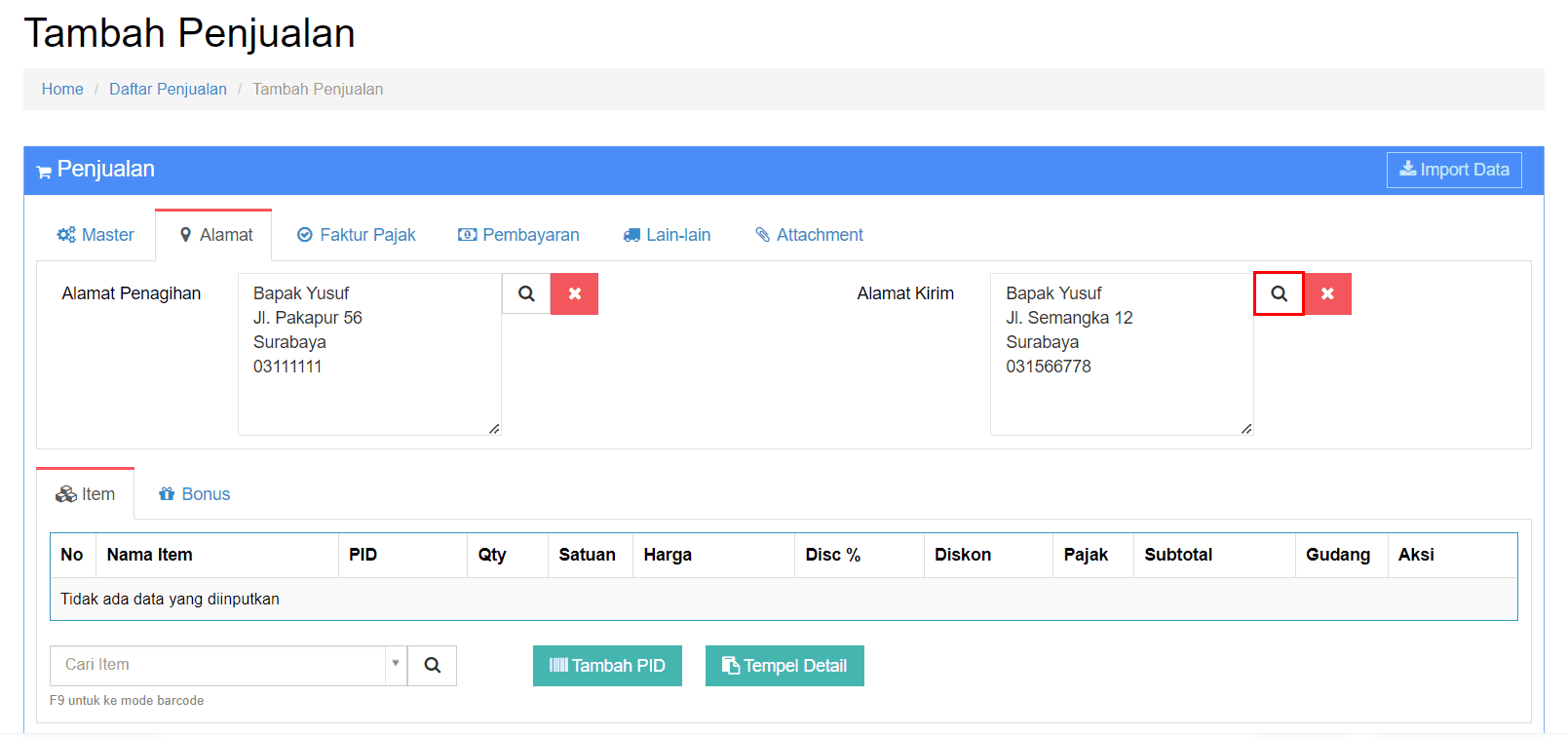Switch to the Faktur Pajak tab

pyautogui.click(x=357, y=235)
